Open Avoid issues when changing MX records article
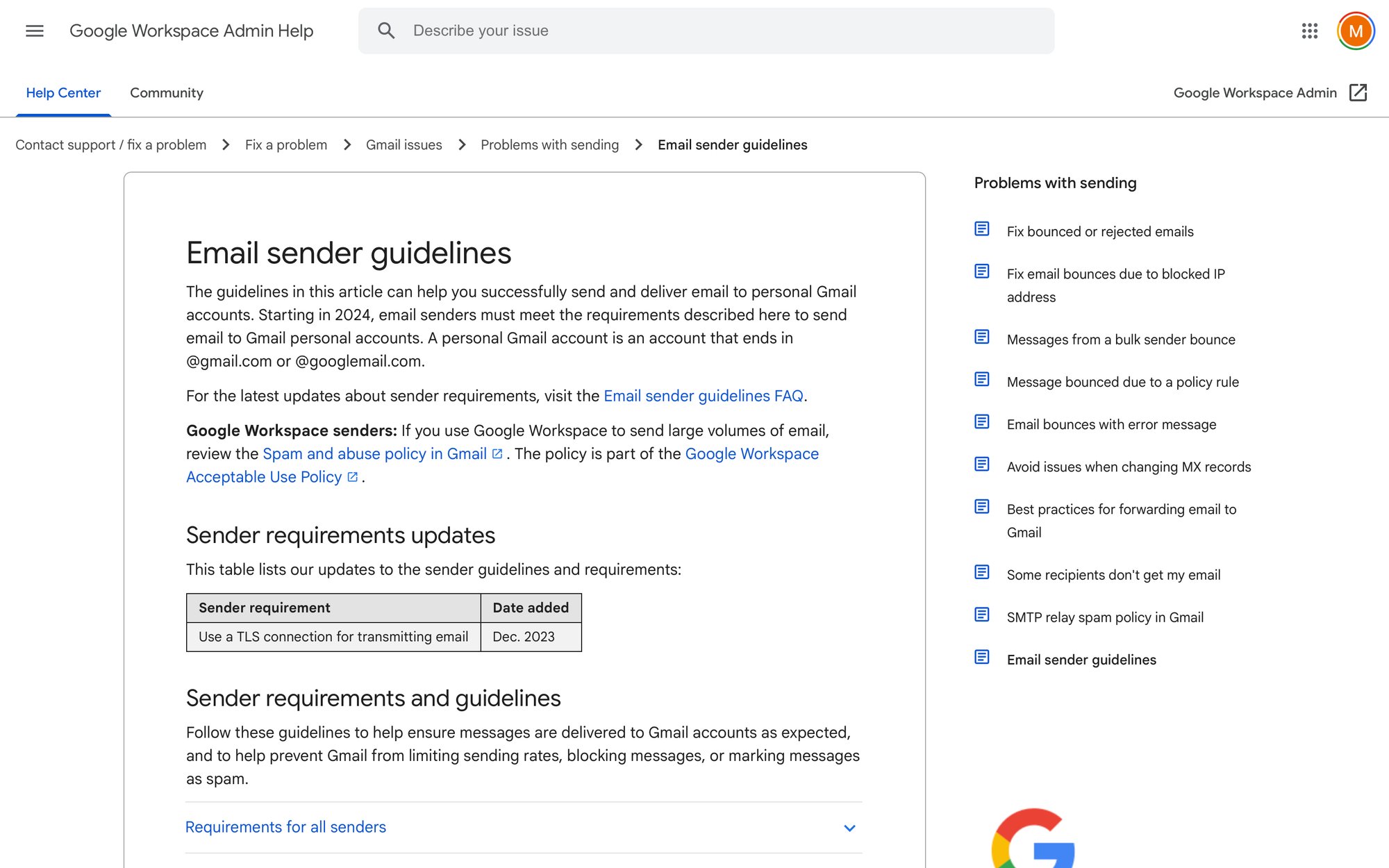The height and width of the screenshot is (868, 1389). [1128, 467]
